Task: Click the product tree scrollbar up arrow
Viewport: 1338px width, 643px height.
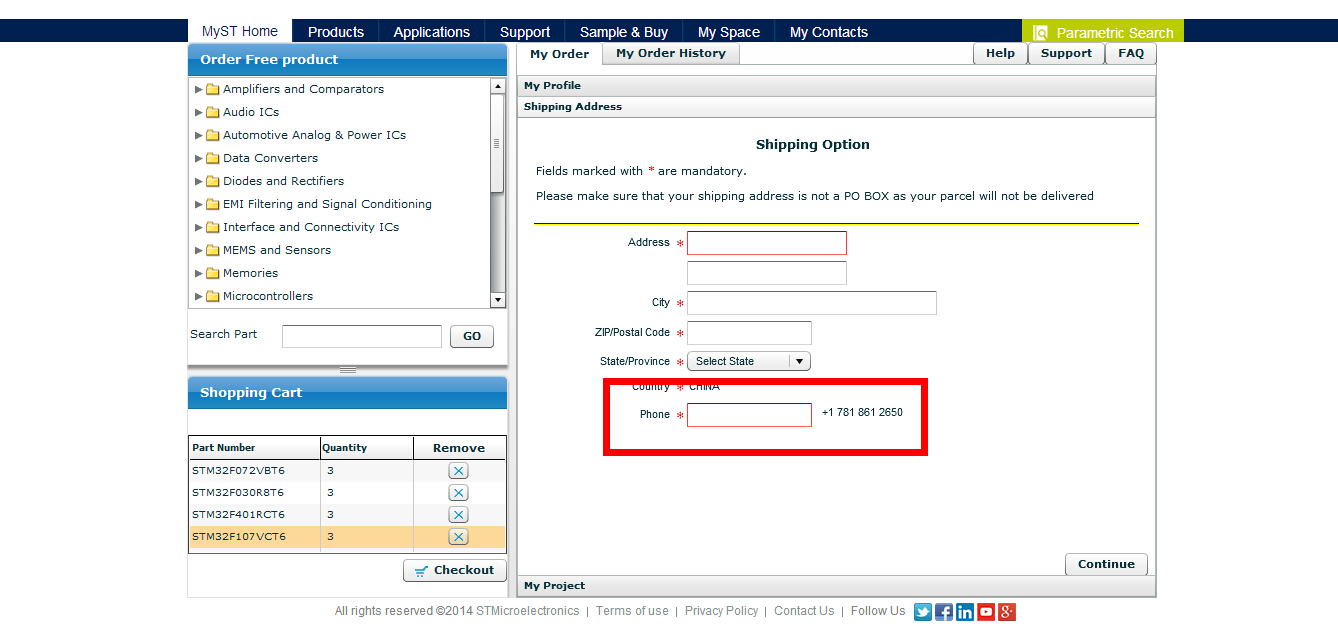Action: [x=498, y=86]
